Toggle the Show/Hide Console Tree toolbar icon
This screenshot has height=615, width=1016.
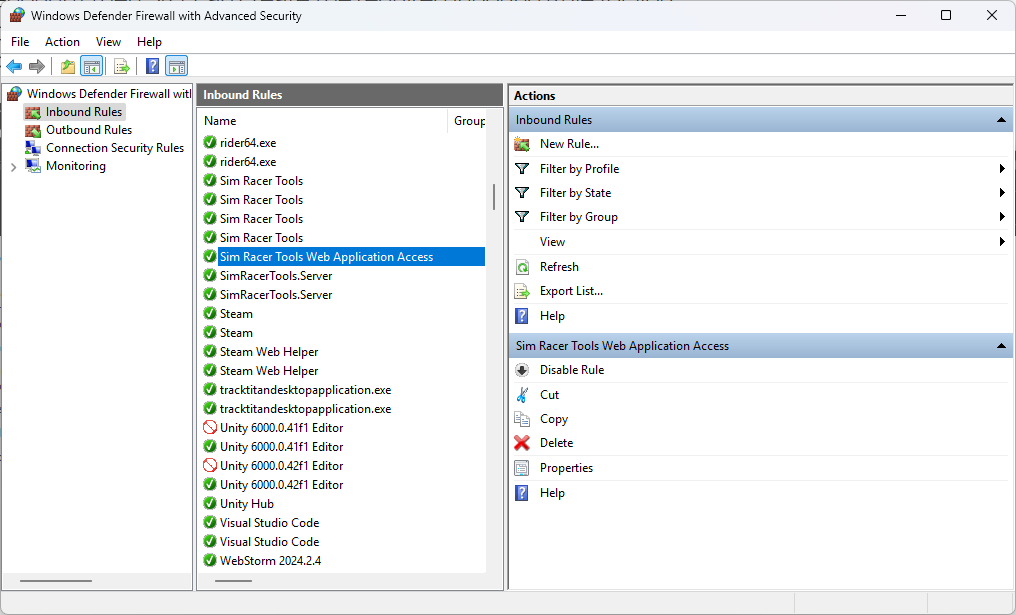91,66
